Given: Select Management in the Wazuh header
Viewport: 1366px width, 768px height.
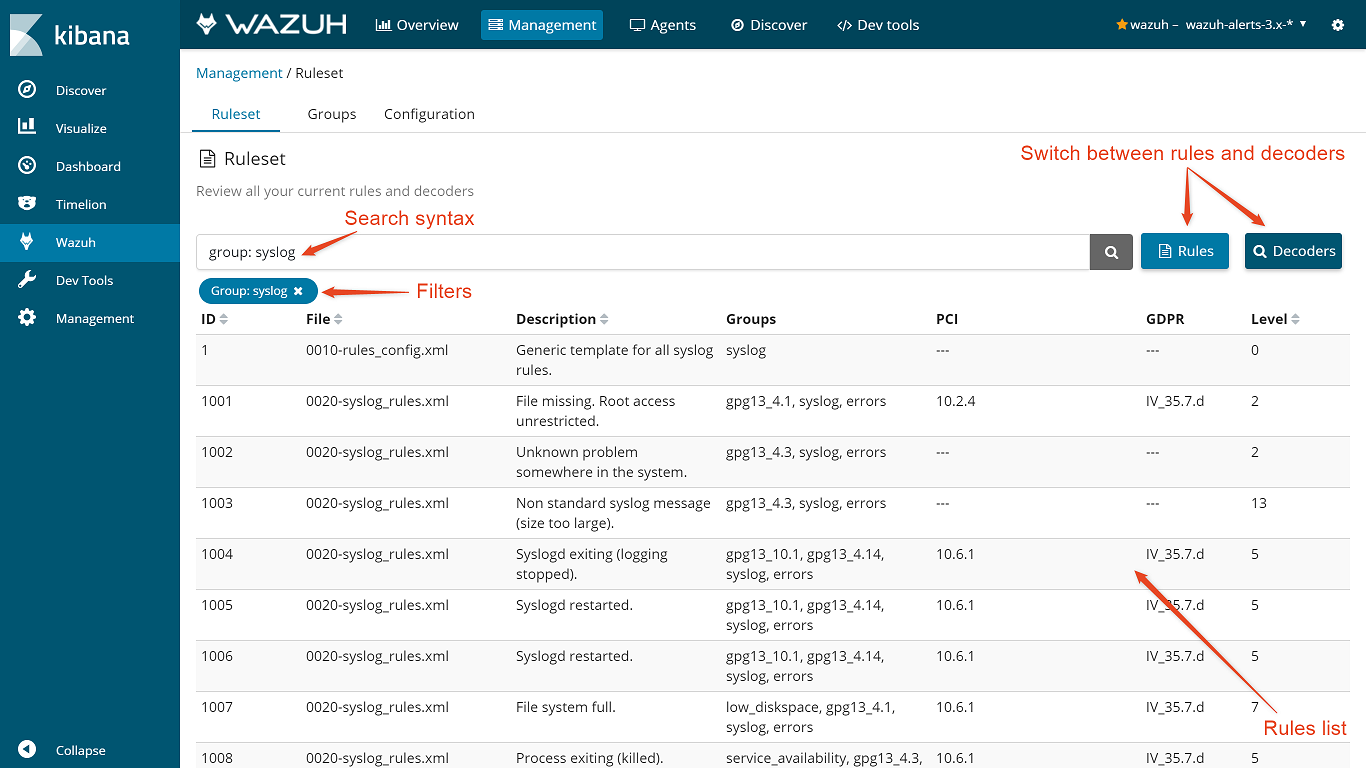Looking at the screenshot, I should point(542,25).
